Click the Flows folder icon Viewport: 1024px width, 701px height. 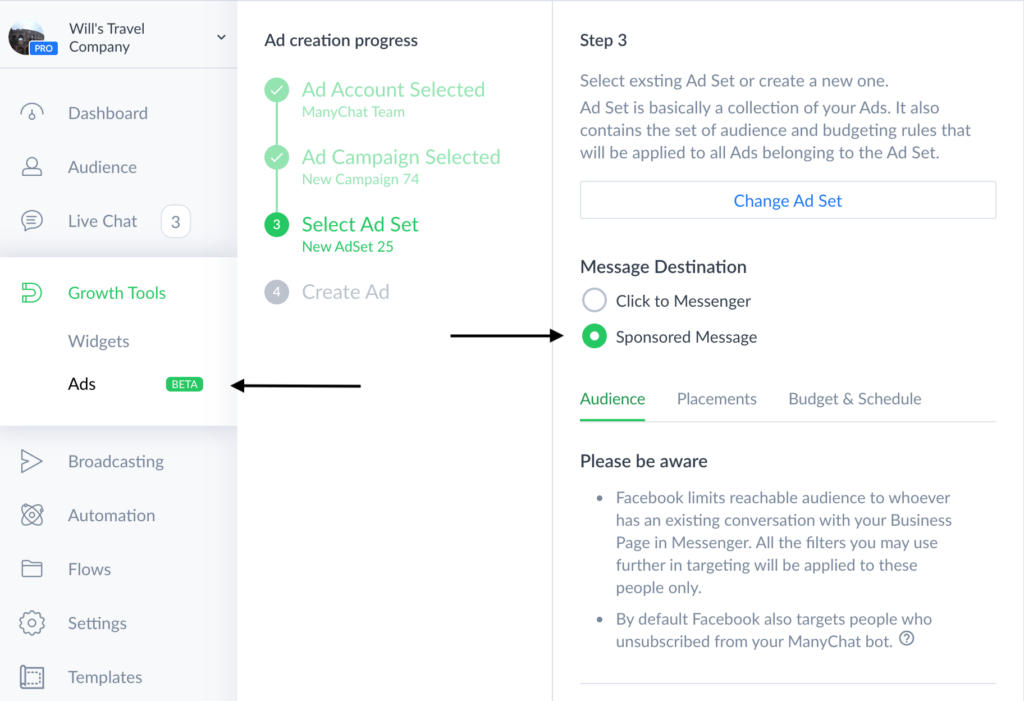[31, 570]
